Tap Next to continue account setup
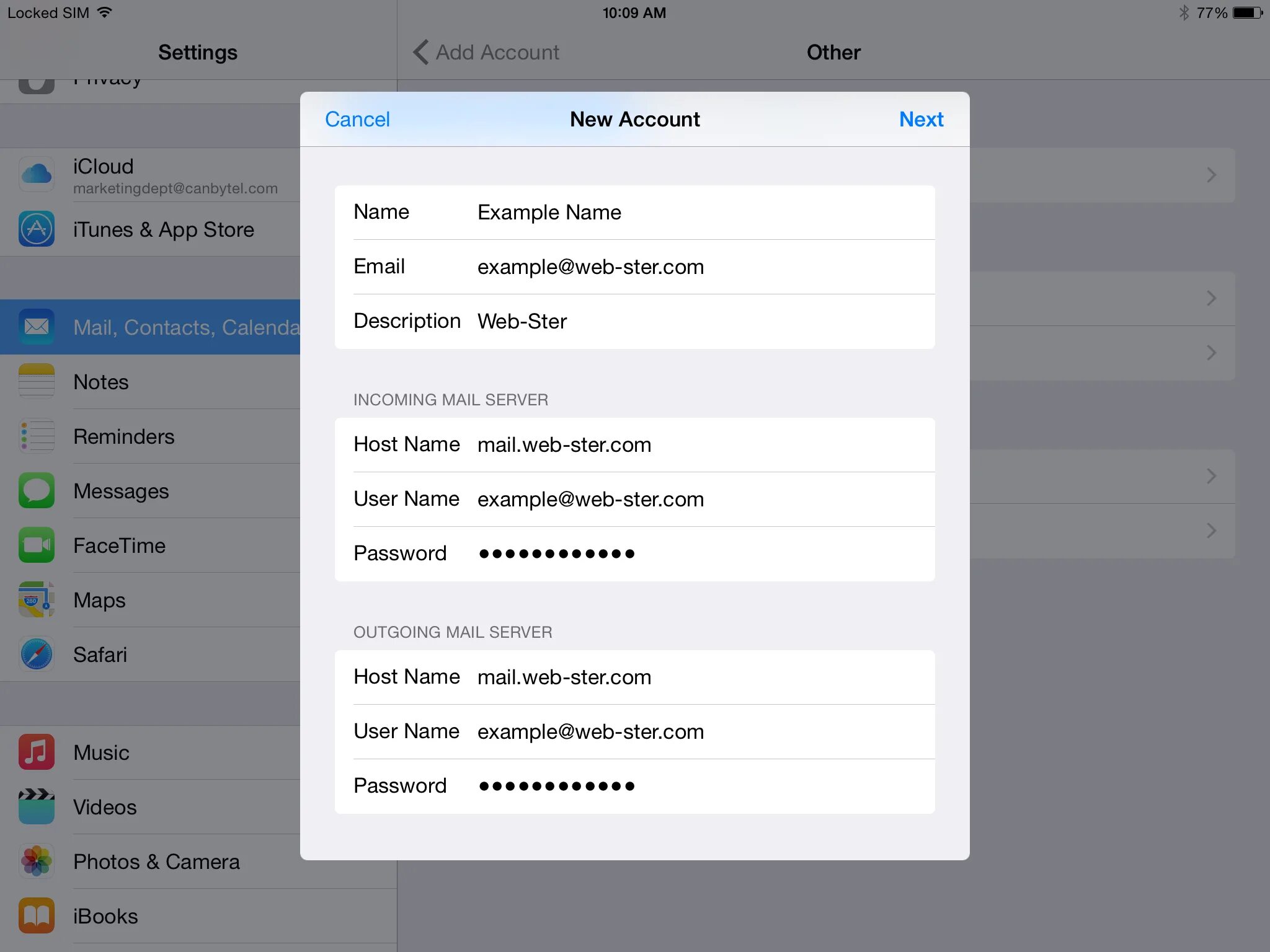 (x=921, y=119)
